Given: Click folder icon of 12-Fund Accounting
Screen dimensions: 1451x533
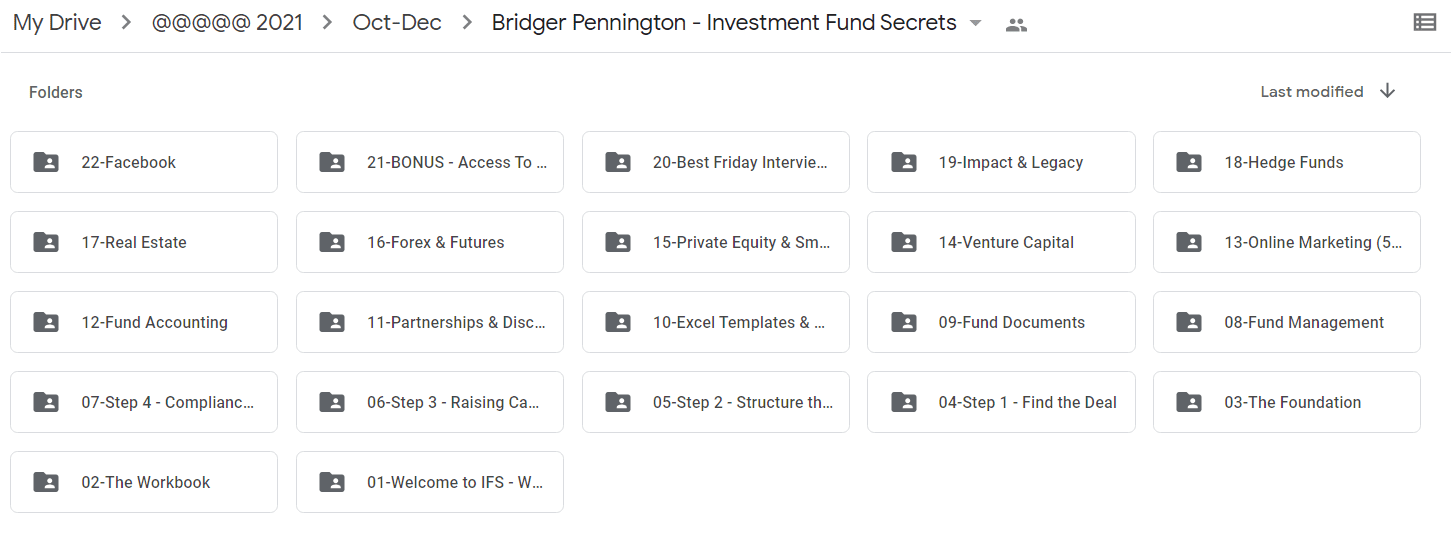Looking at the screenshot, I should point(46,322).
